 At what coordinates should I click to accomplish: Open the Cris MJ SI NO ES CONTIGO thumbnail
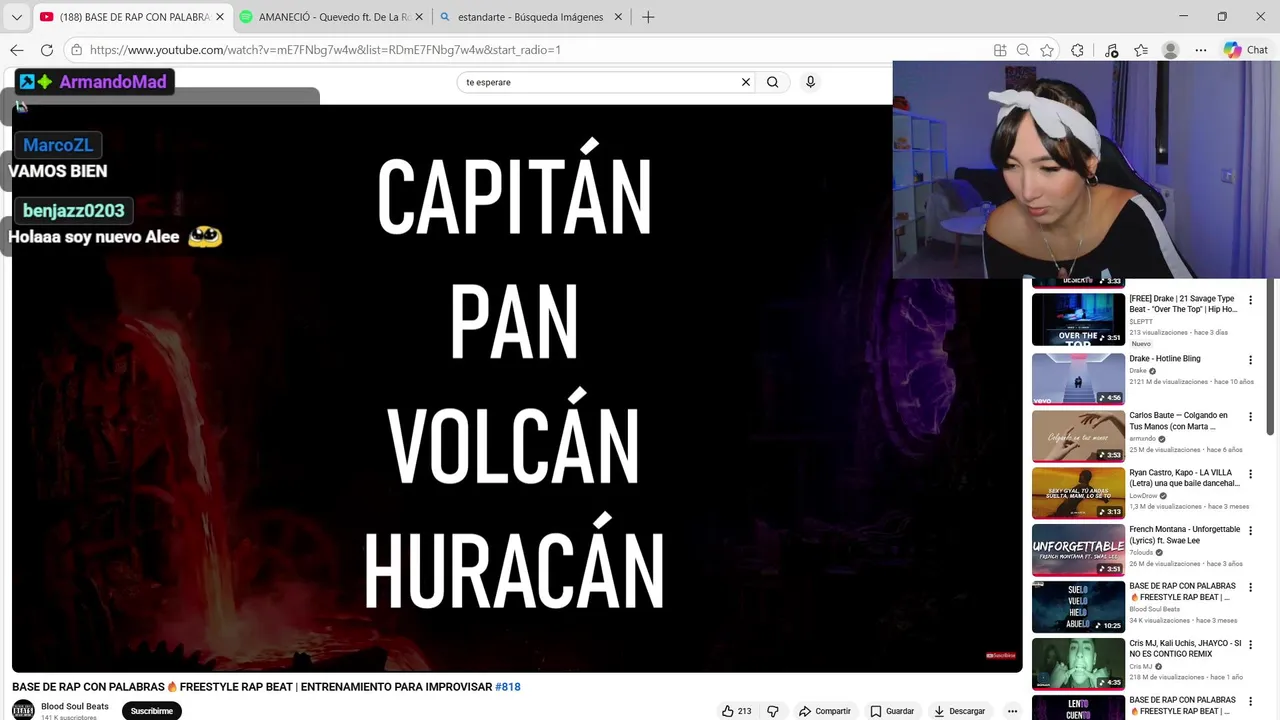tap(1078, 664)
